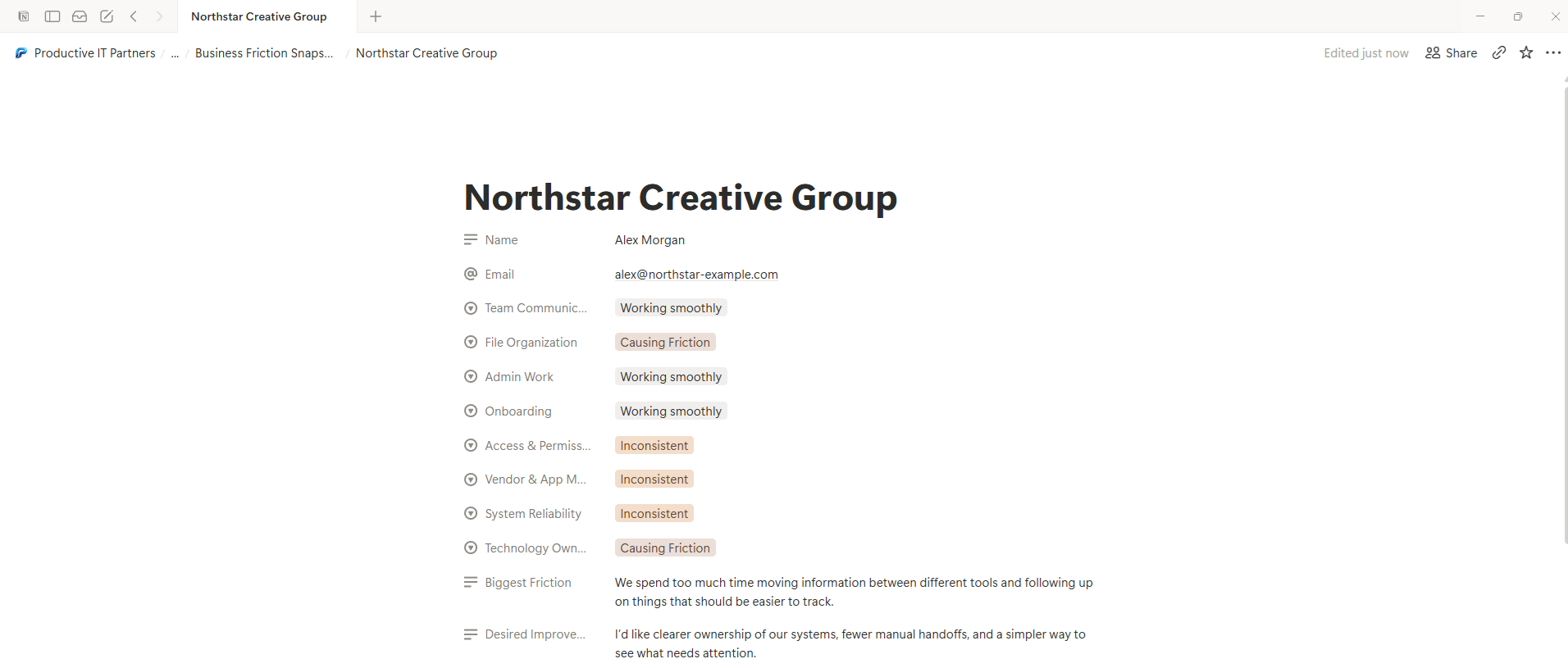The image size is (1568, 668).
Task: Open Onboarding 'Working smoothly' select value
Action: point(671,411)
